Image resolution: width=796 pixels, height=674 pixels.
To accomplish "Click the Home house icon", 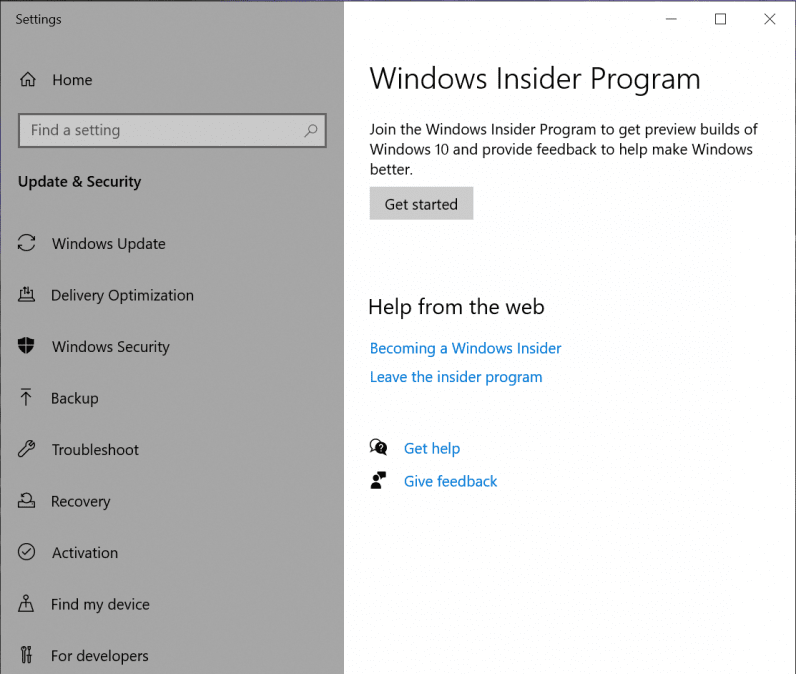I will tap(27, 79).
